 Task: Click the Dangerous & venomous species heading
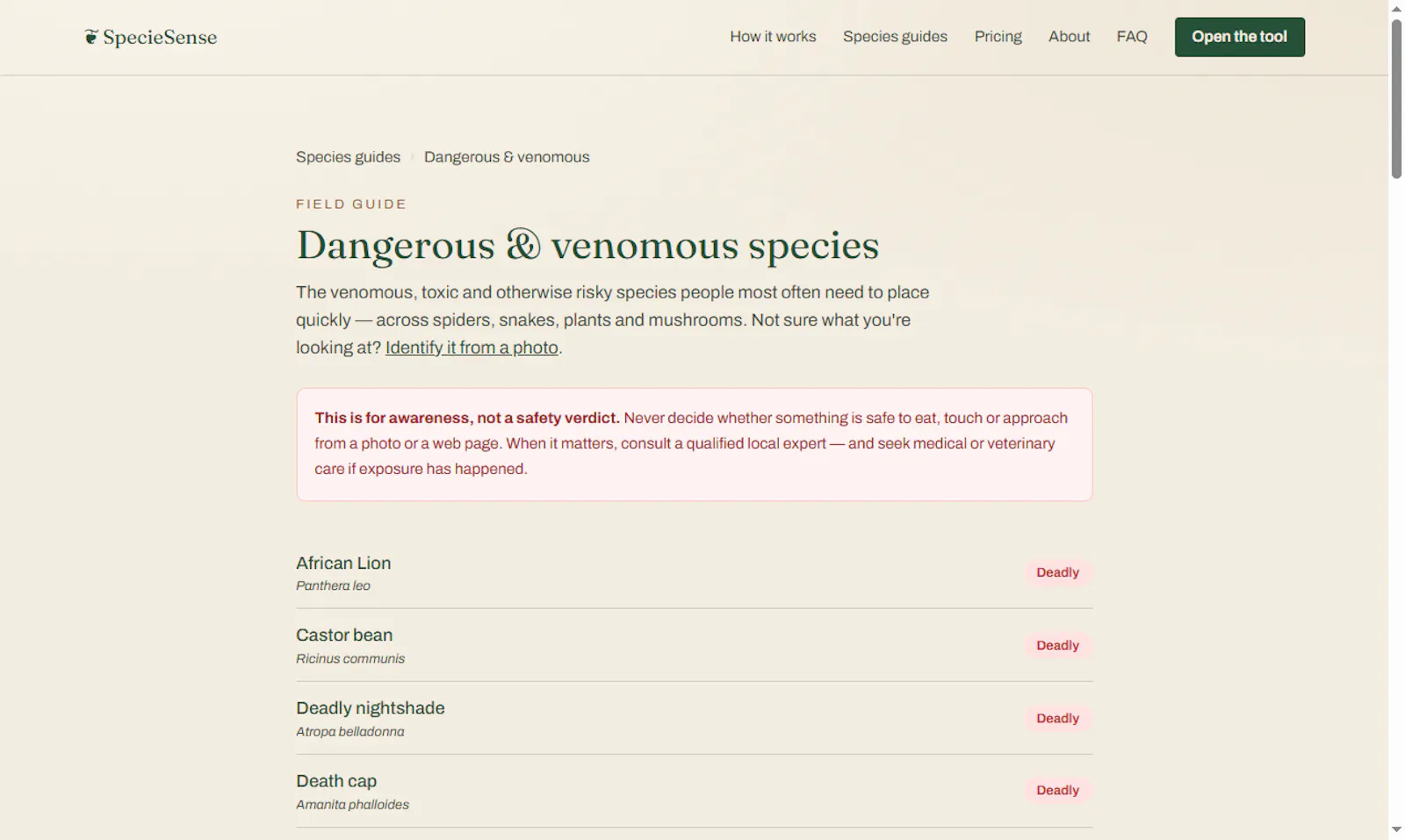tap(587, 245)
